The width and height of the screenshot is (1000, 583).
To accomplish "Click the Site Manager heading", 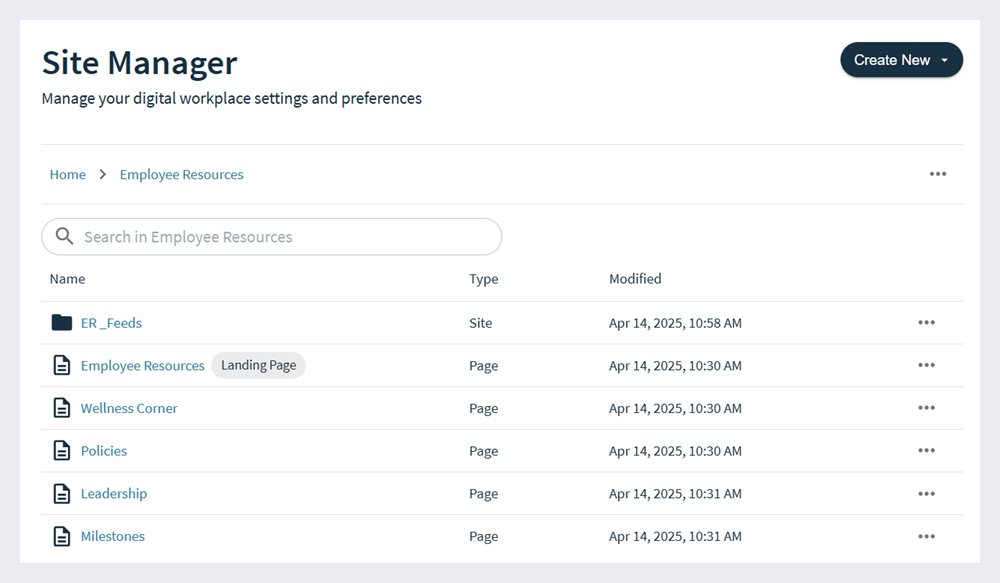I will (x=140, y=63).
